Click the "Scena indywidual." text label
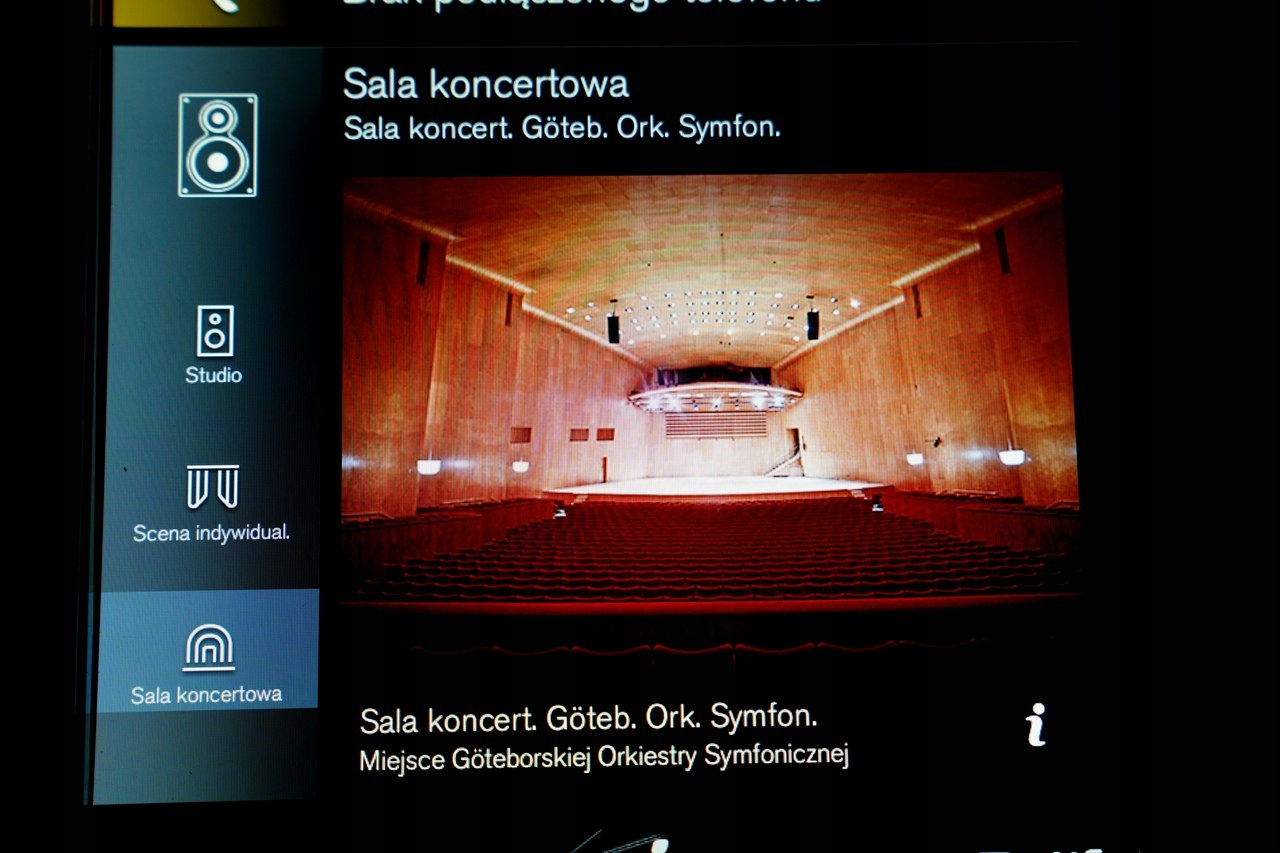 click(x=211, y=533)
